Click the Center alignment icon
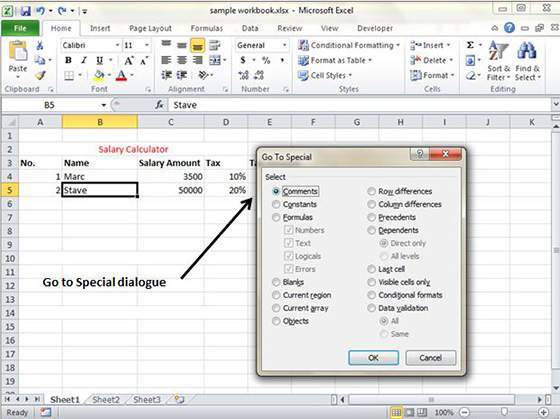 click(182, 60)
